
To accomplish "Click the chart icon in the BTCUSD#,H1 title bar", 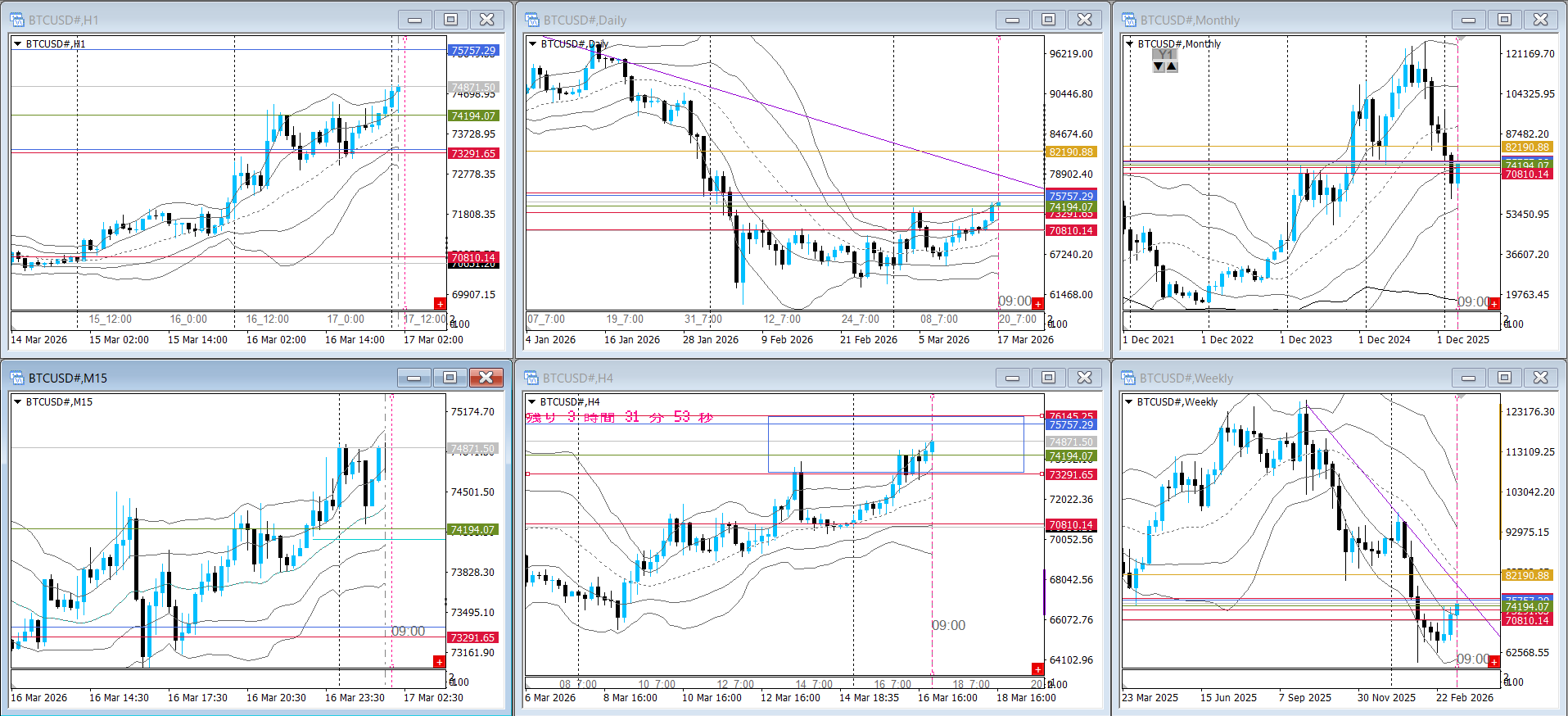I will [x=17, y=20].
